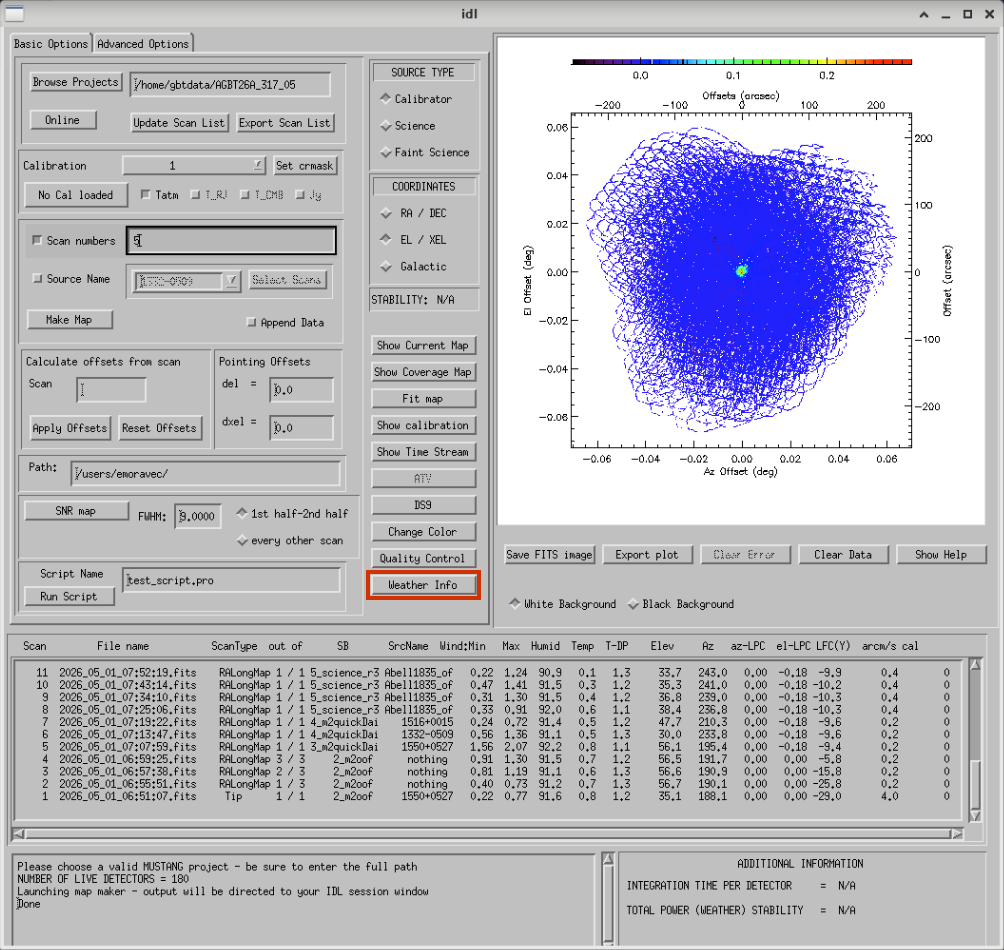The height and width of the screenshot is (950, 1004).
Task: Click Update Scan List
Action: pos(179,123)
